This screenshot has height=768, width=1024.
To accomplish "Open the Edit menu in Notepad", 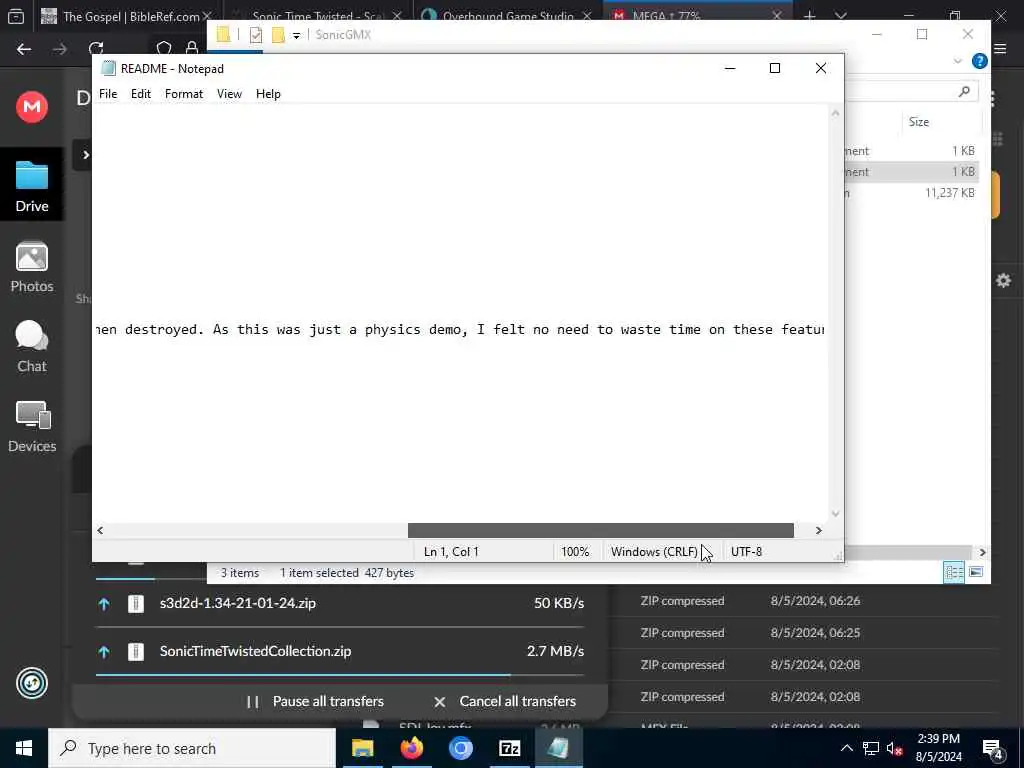I will (x=140, y=94).
